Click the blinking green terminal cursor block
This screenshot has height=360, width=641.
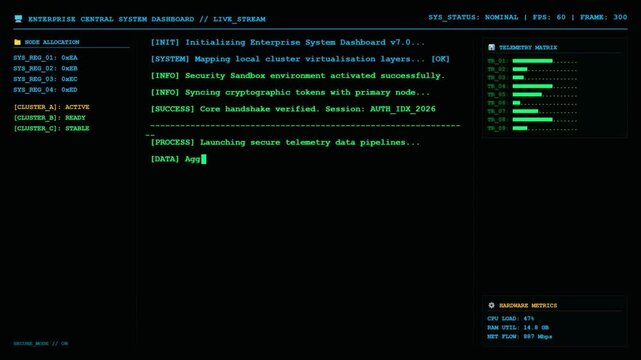tap(204, 159)
